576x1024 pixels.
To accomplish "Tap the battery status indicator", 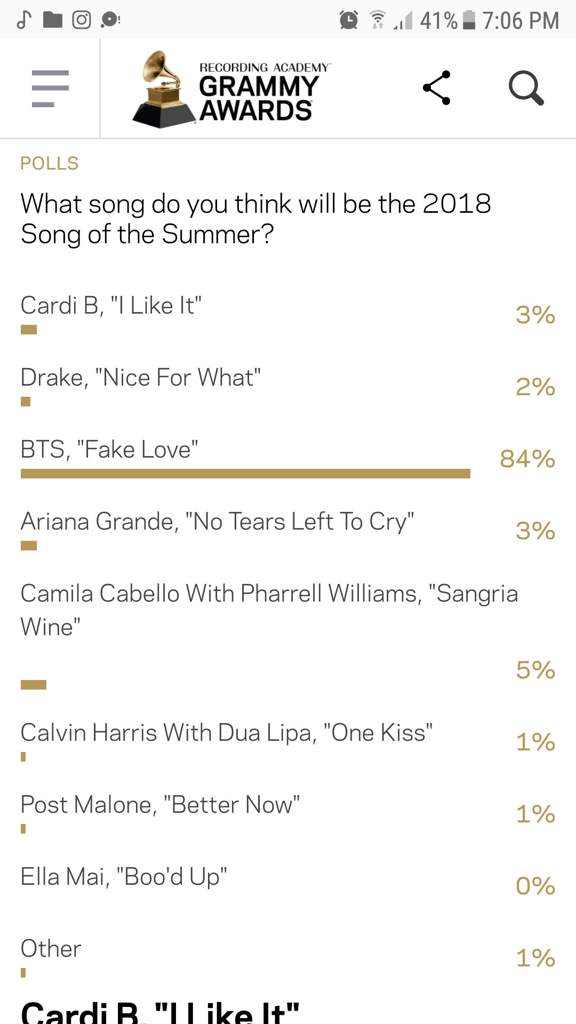I will pos(468,20).
